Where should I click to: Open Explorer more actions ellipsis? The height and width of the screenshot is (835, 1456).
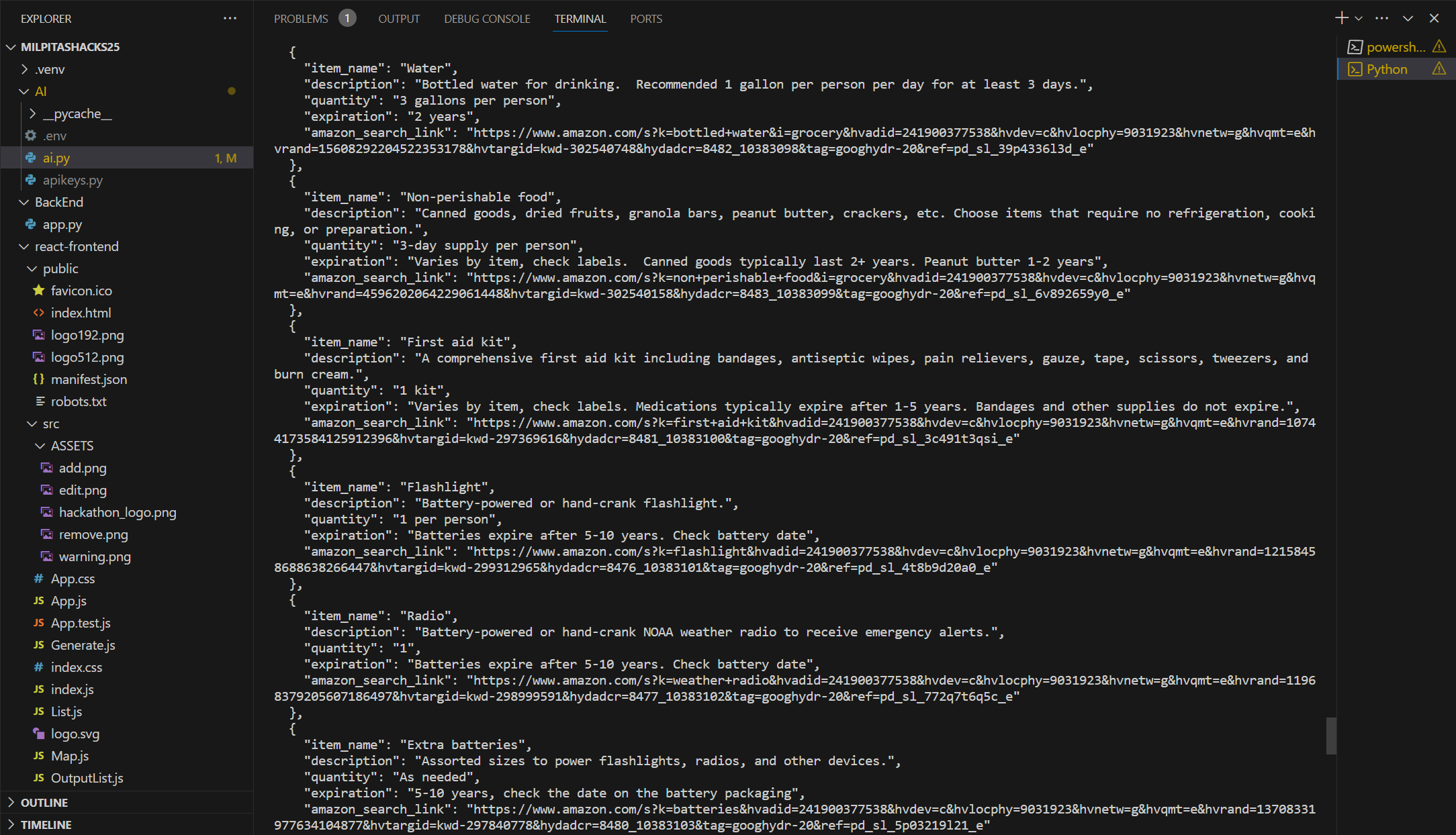(x=230, y=18)
